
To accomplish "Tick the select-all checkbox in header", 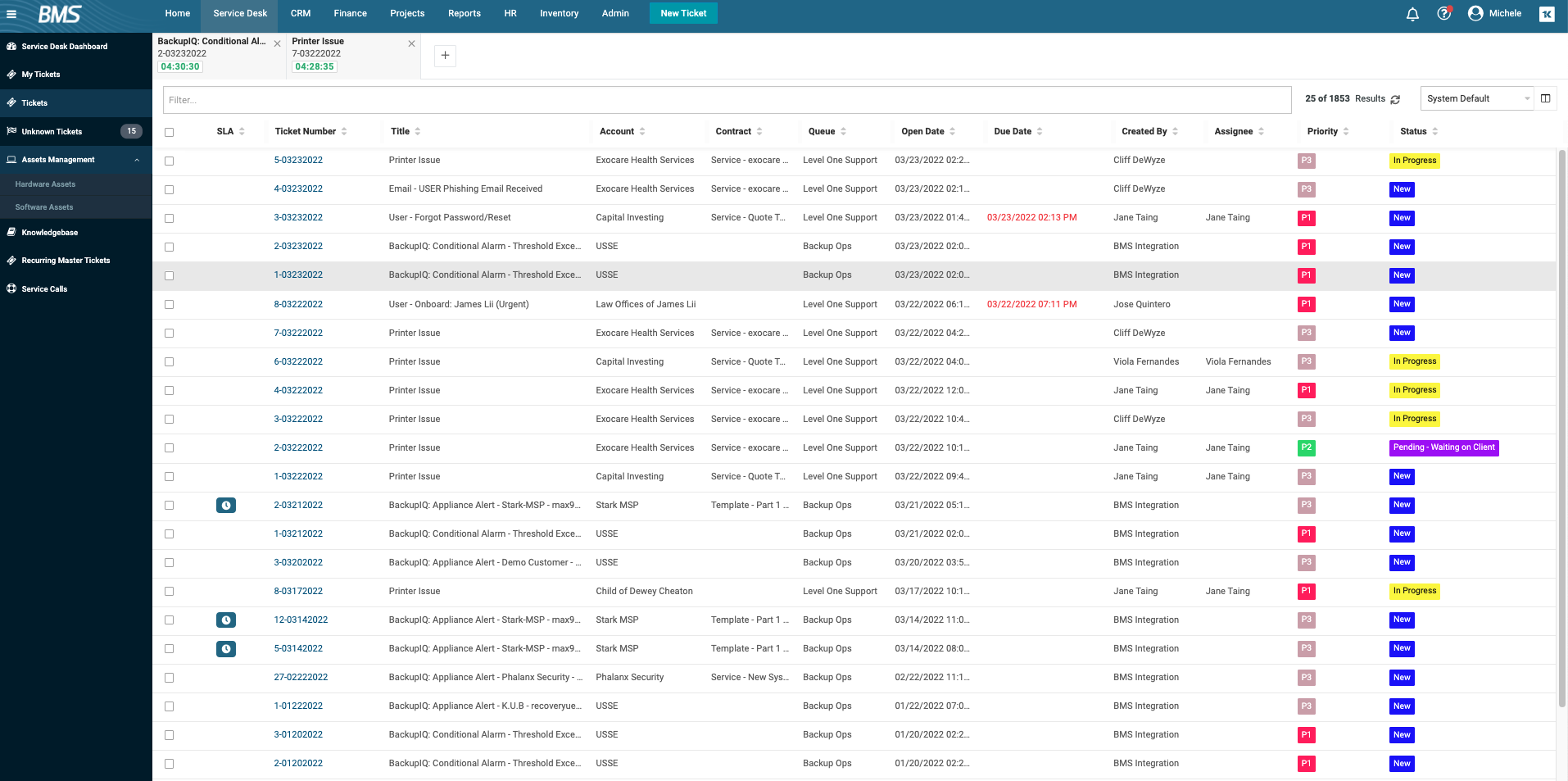I will point(169,132).
